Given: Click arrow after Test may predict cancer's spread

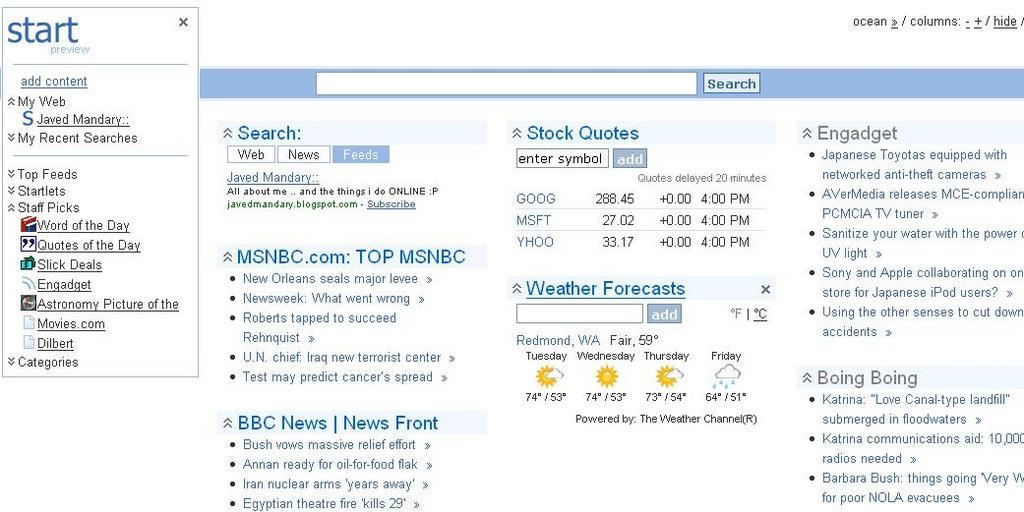Looking at the screenshot, I should pos(444,378).
